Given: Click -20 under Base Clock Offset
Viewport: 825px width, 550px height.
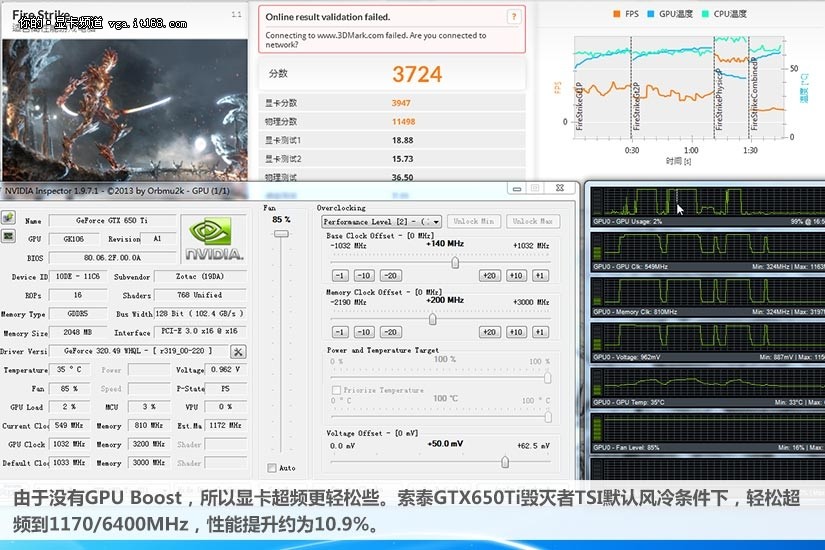Looking at the screenshot, I should [391, 275].
